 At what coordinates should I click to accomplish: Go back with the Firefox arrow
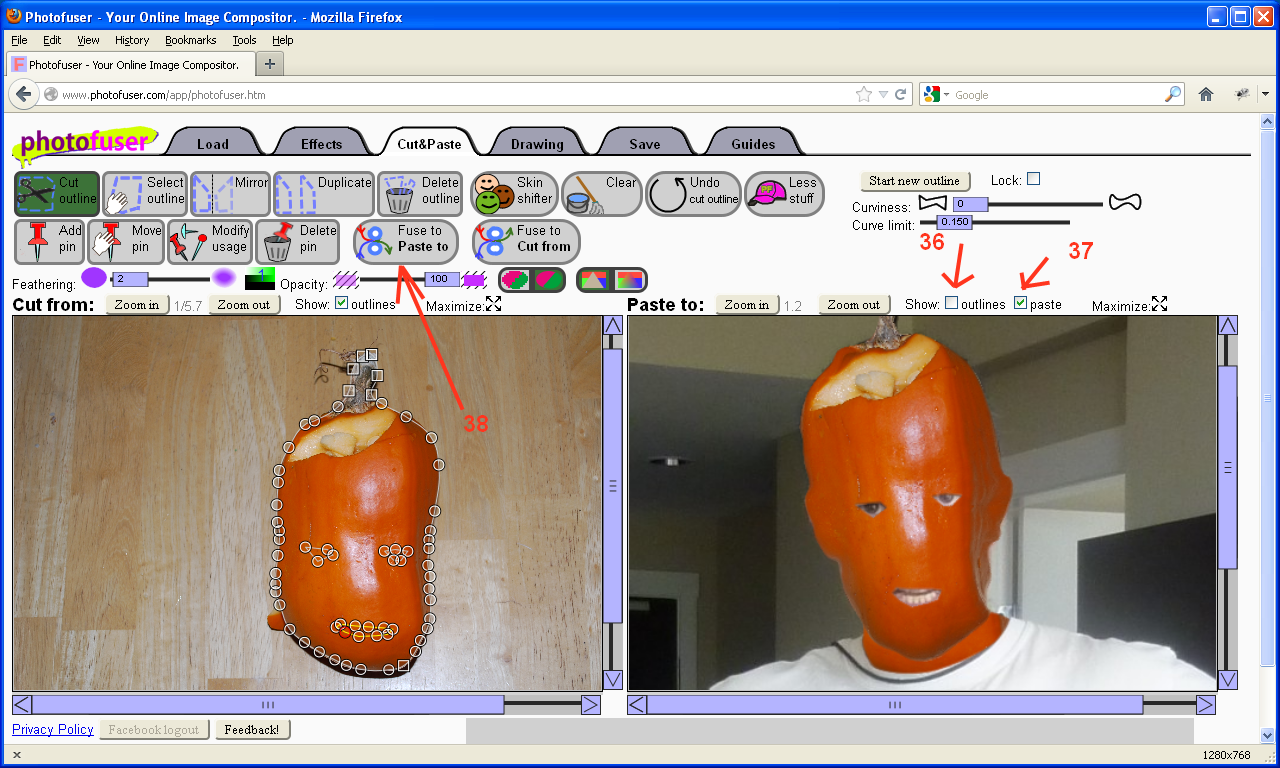click(x=24, y=94)
